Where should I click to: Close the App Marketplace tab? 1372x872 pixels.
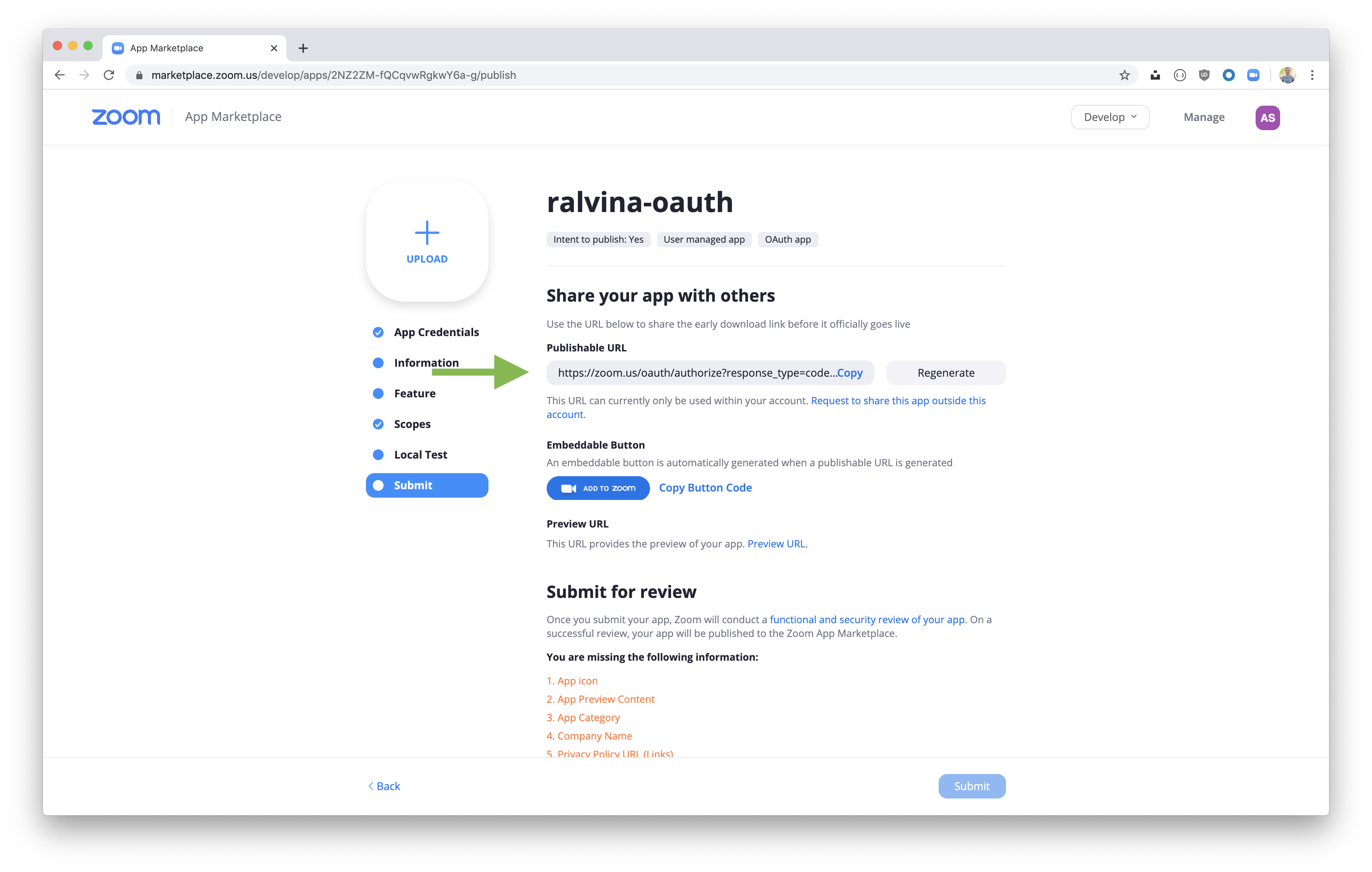click(274, 48)
